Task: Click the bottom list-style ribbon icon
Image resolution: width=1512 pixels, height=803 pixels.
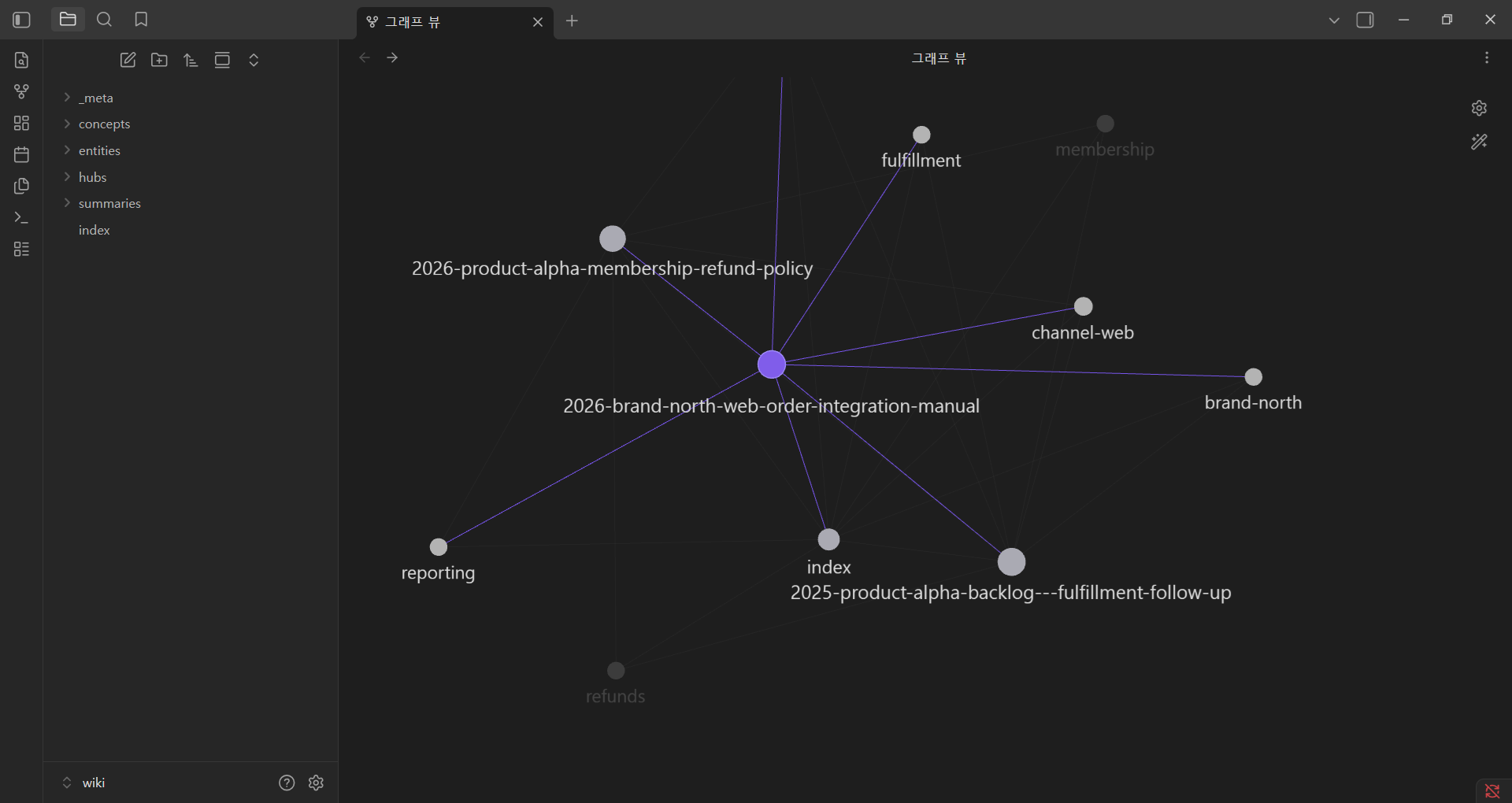Action: (x=22, y=249)
